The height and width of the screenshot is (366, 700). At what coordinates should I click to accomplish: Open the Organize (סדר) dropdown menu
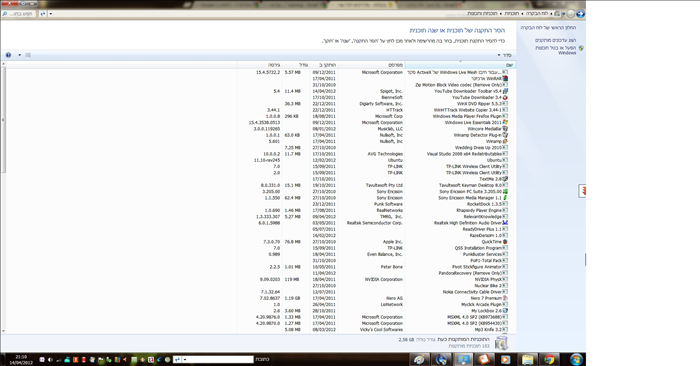point(504,55)
